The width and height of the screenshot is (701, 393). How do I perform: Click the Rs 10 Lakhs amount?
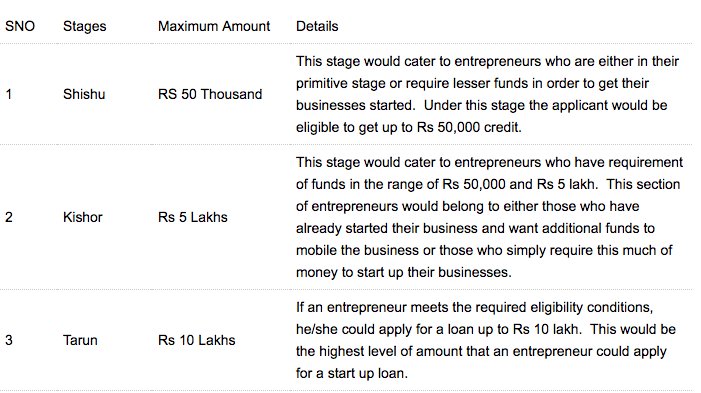point(196,340)
